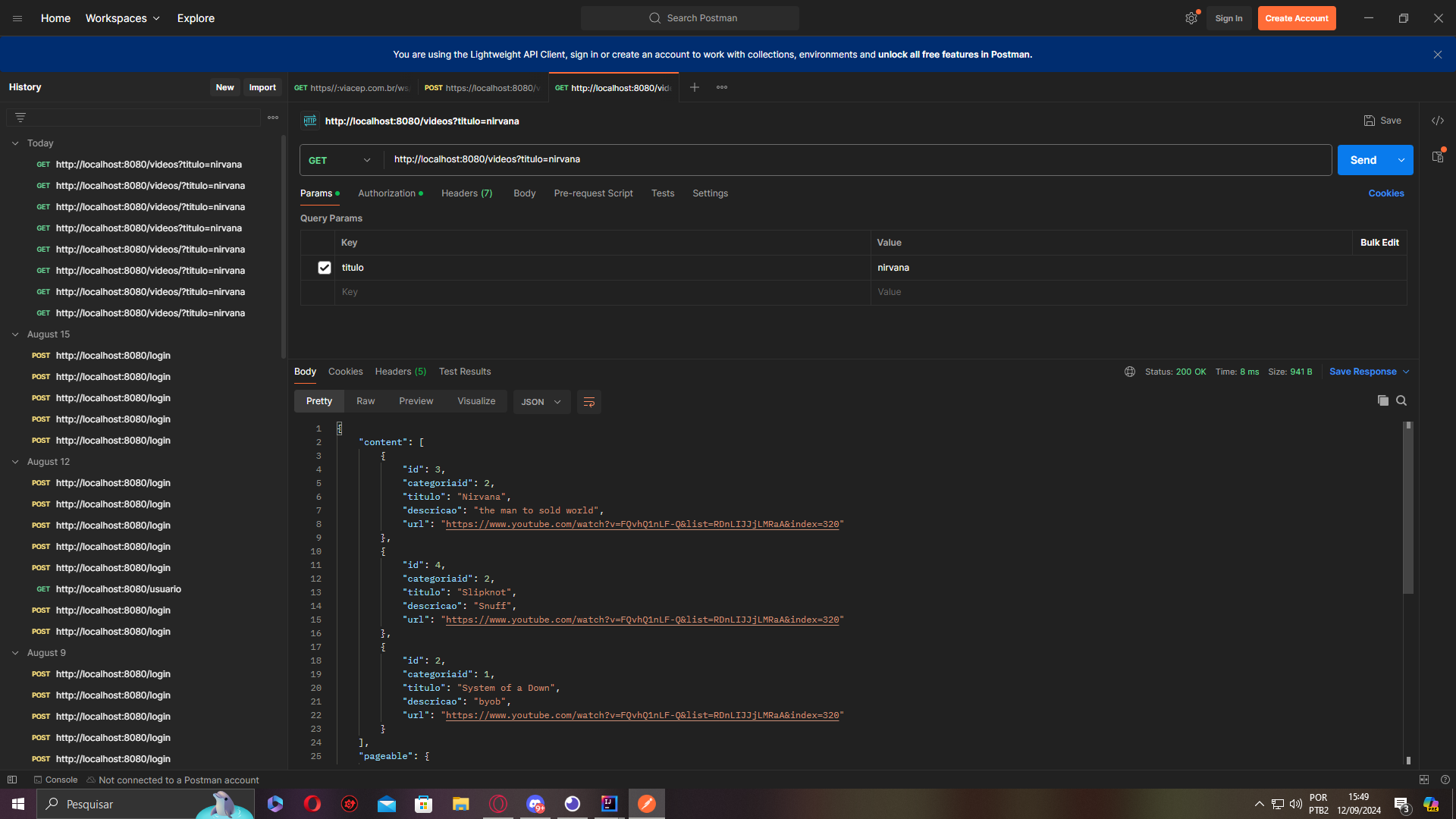Select the Pretty response view tab
This screenshot has width=1456, height=819.
click(318, 400)
